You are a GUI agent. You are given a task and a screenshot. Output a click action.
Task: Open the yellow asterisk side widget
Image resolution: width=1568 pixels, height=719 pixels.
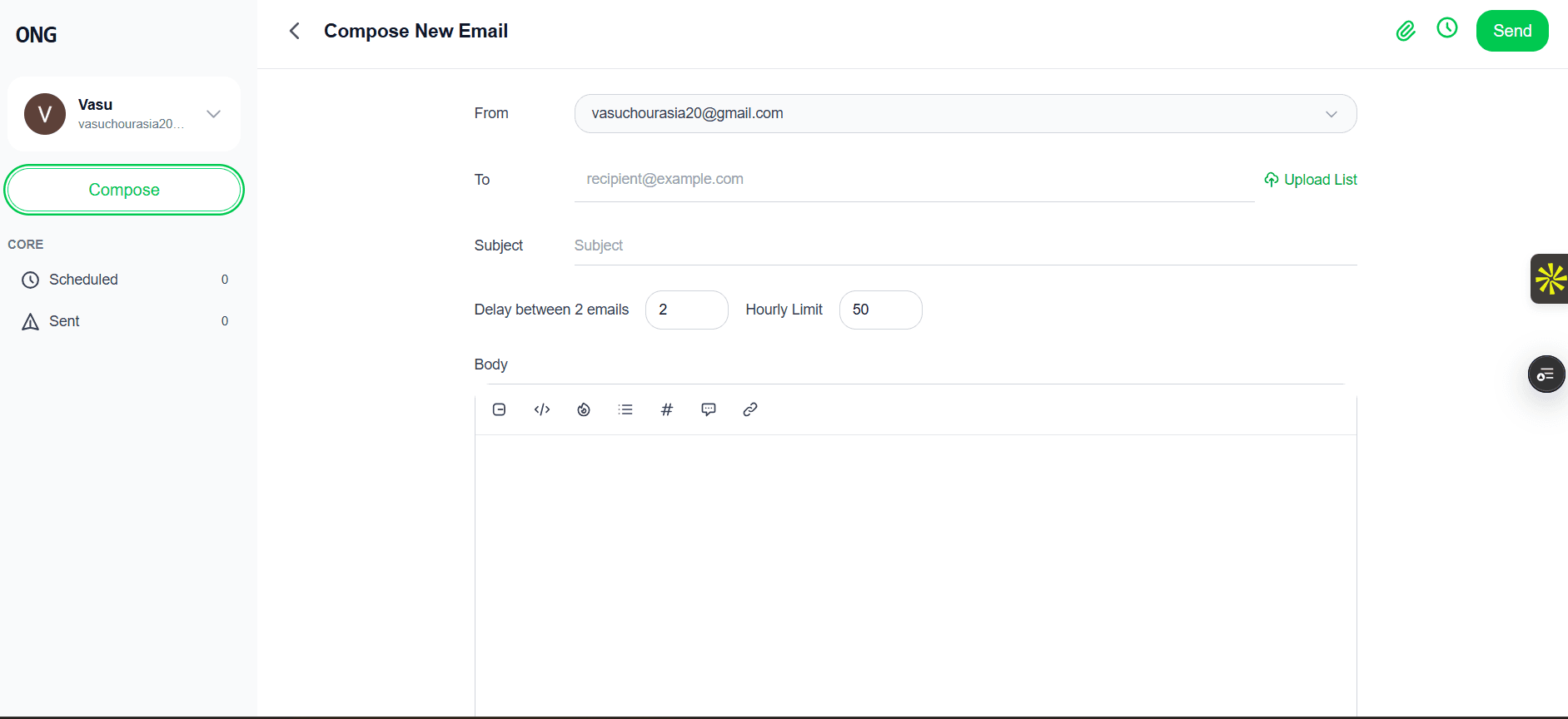point(1550,279)
